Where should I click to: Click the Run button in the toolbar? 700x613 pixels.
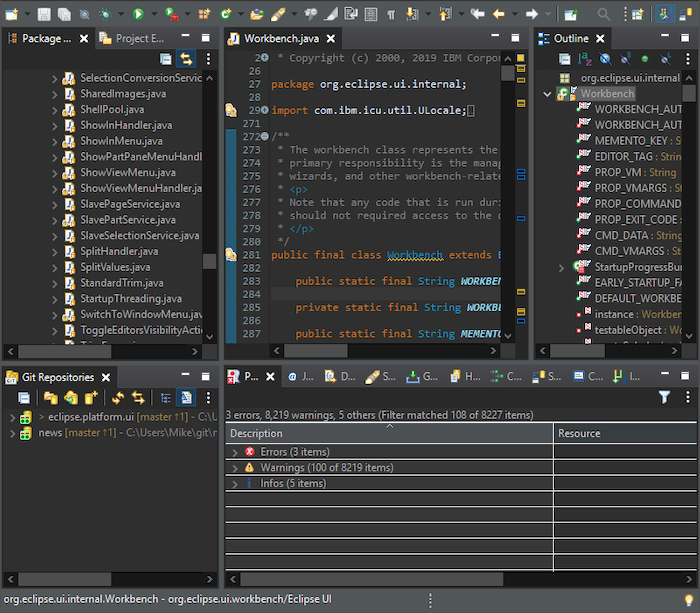pos(138,14)
